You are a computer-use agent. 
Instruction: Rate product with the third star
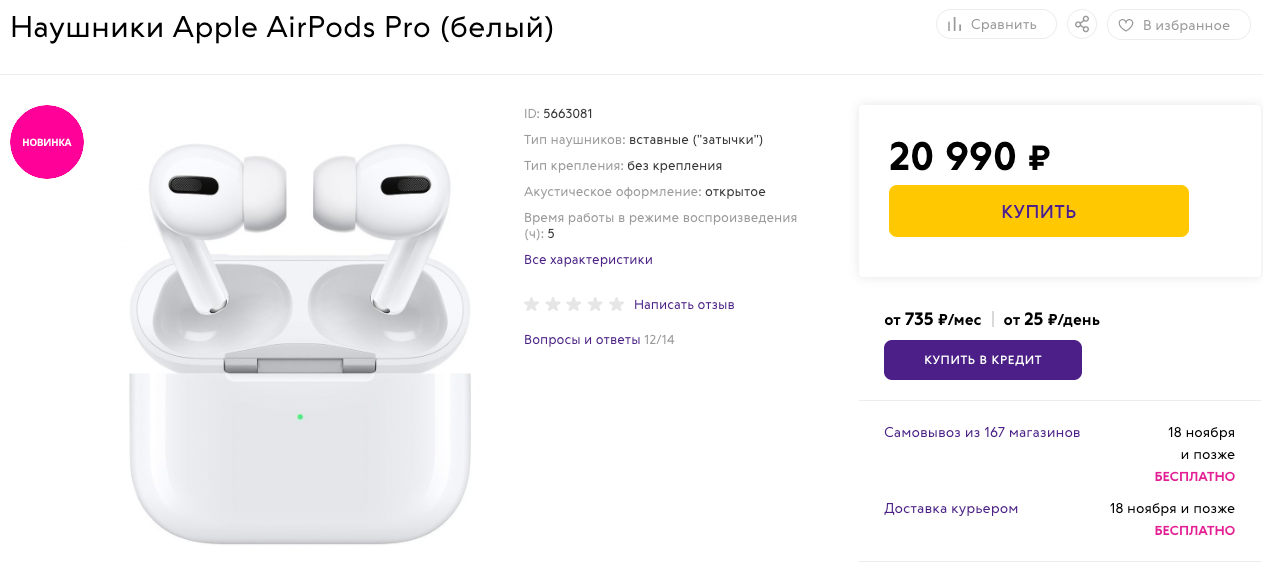[574, 304]
